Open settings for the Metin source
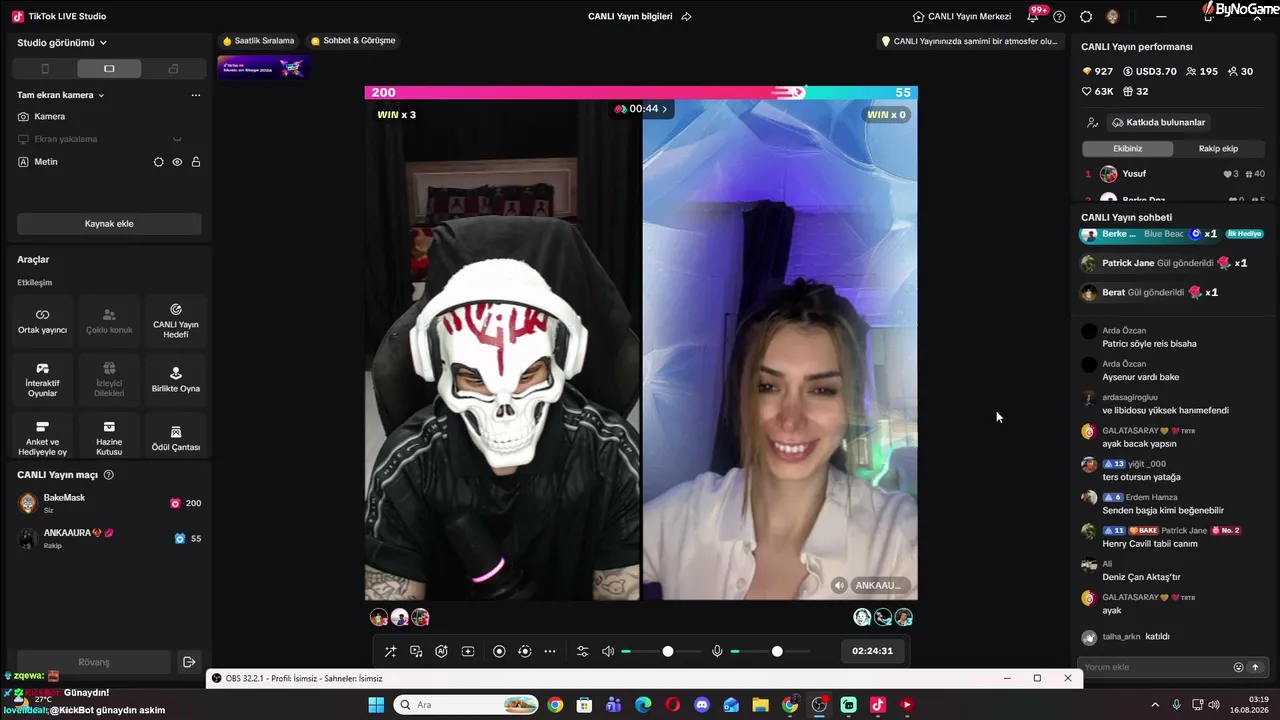Viewport: 1280px width, 720px height. pos(158,162)
